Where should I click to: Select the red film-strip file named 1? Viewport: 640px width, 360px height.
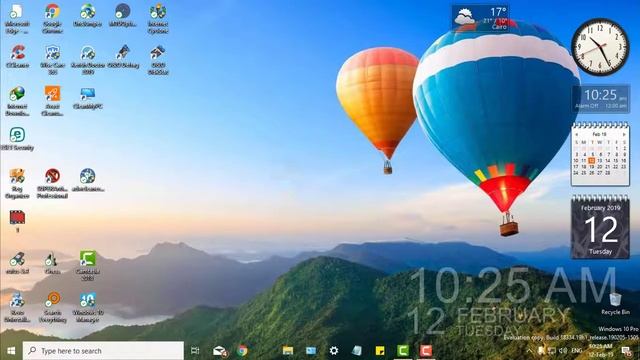point(17,221)
